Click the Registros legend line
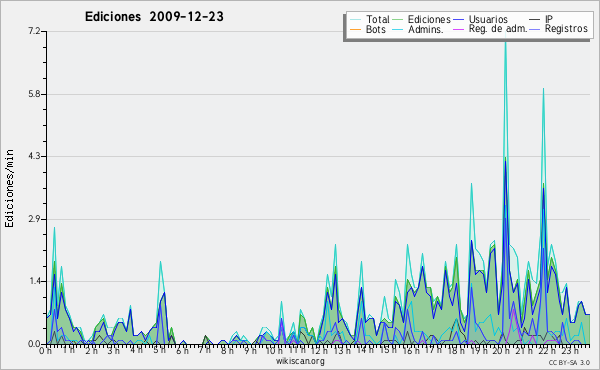Viewport: 600px width, 370px height. (x=535, y=29)
